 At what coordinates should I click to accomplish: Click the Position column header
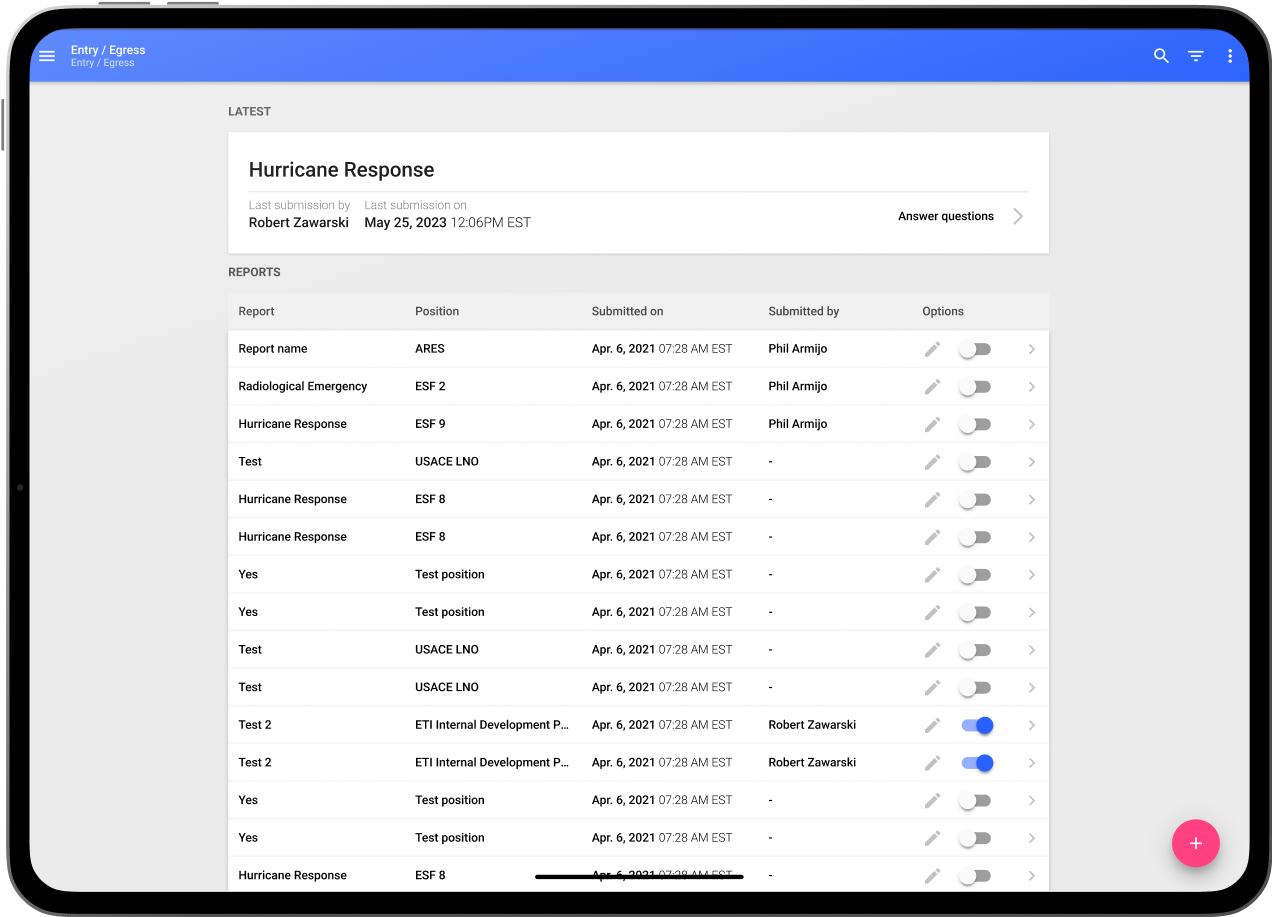437,311
